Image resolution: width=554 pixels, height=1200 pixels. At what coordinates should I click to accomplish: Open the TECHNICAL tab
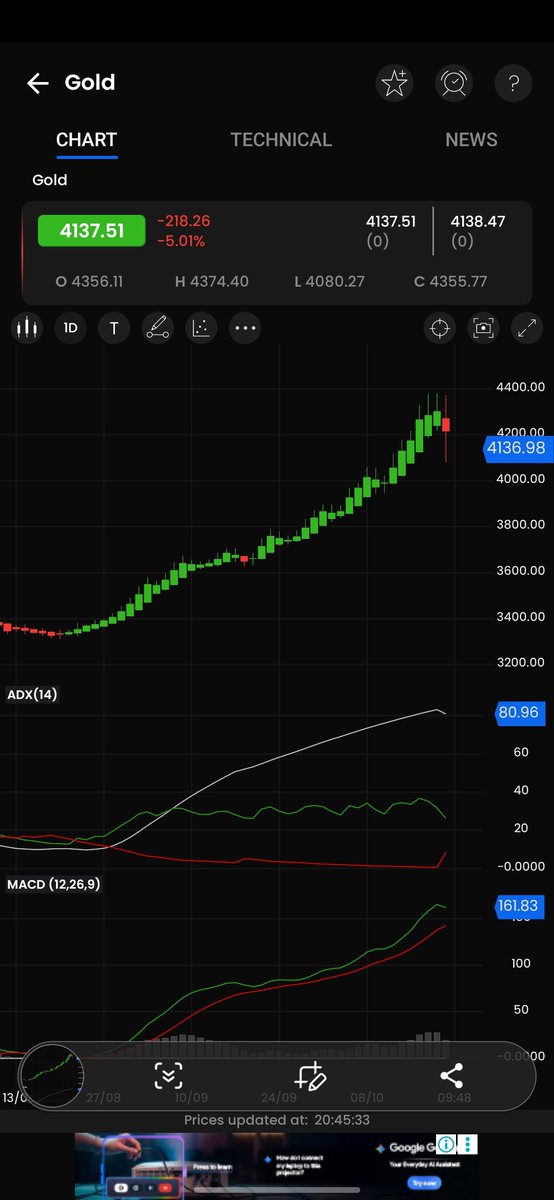point(281,140)
